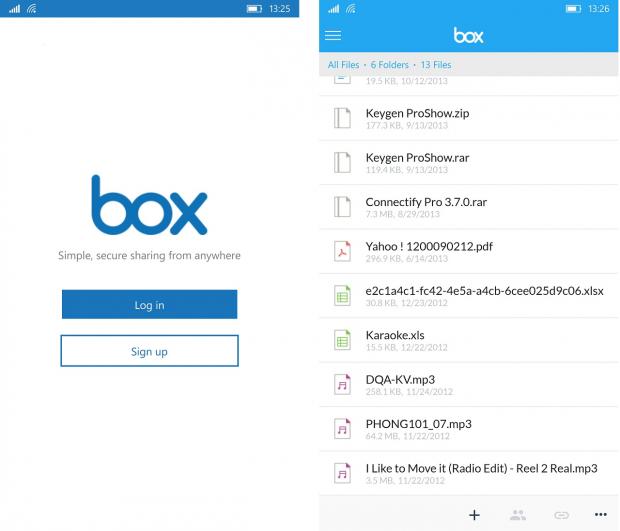The height and width of the screenshot is (531, 620).
Task: Open the three-dot more options menu
Action: coord(601,515)
